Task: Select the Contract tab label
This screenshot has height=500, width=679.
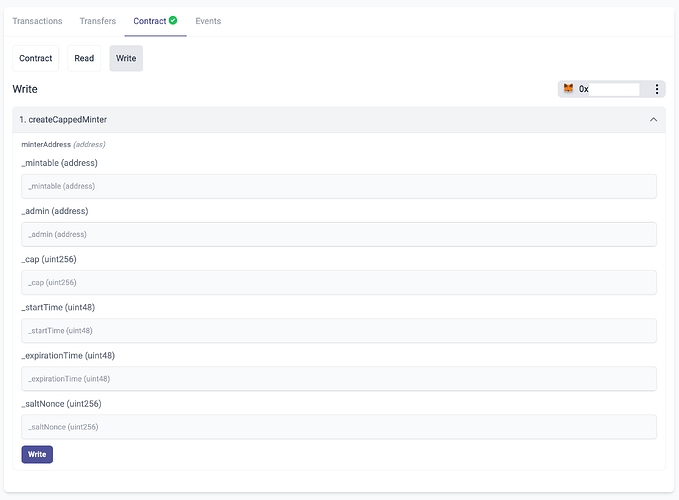Action: click(x=150, y=21)
